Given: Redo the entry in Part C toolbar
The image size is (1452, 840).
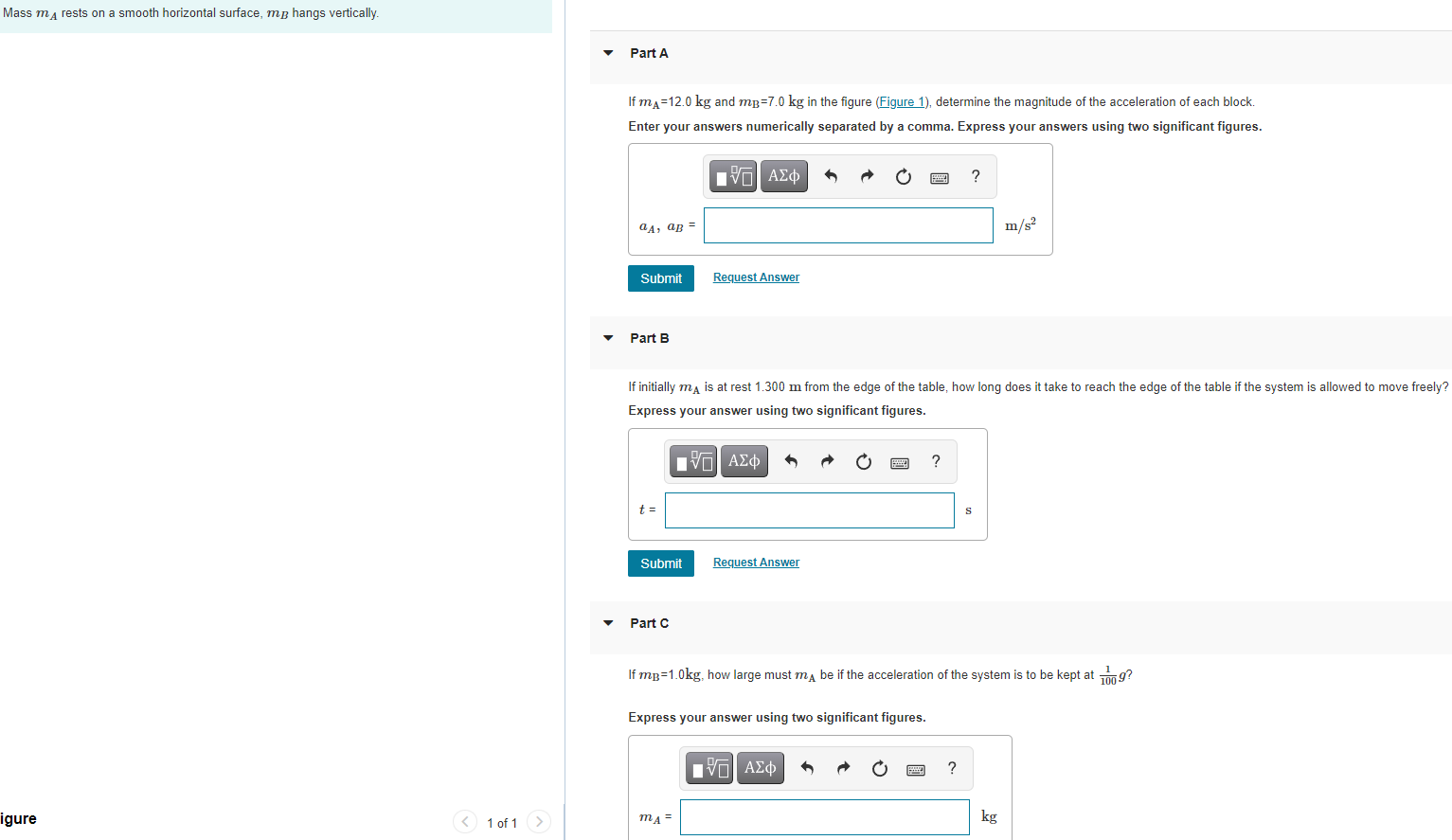Looking at the screenshot, I should click(x=843, y=769).
